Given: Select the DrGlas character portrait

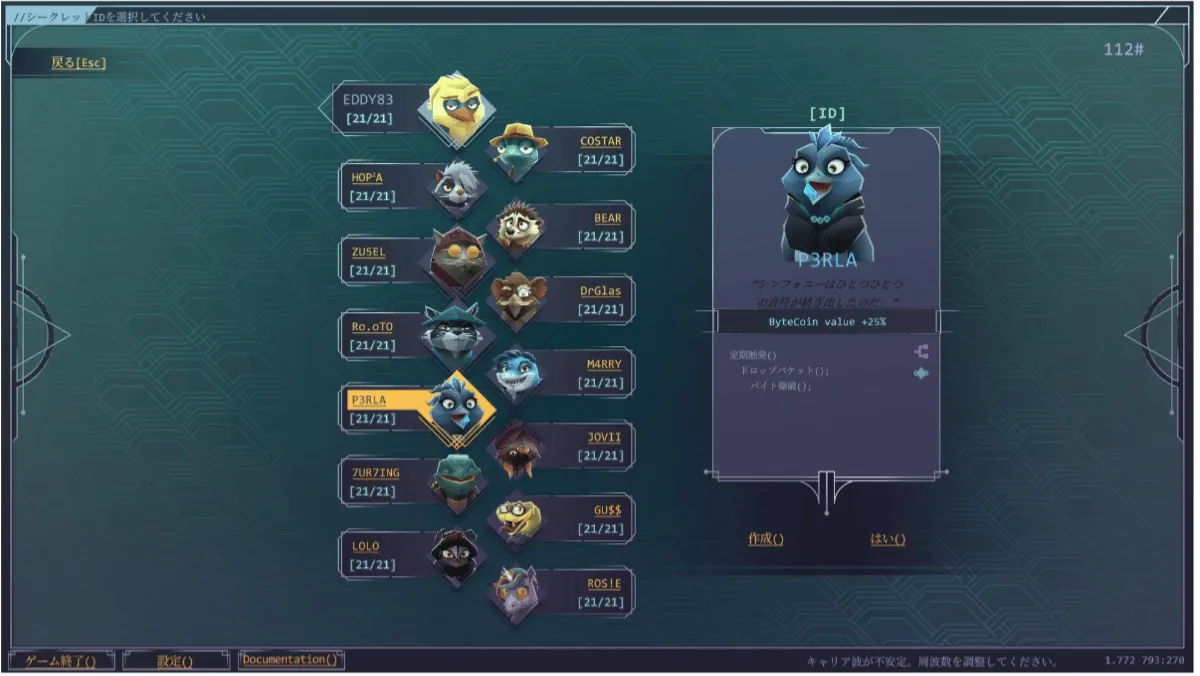Looking at the screenshot, I should (517, 299).
